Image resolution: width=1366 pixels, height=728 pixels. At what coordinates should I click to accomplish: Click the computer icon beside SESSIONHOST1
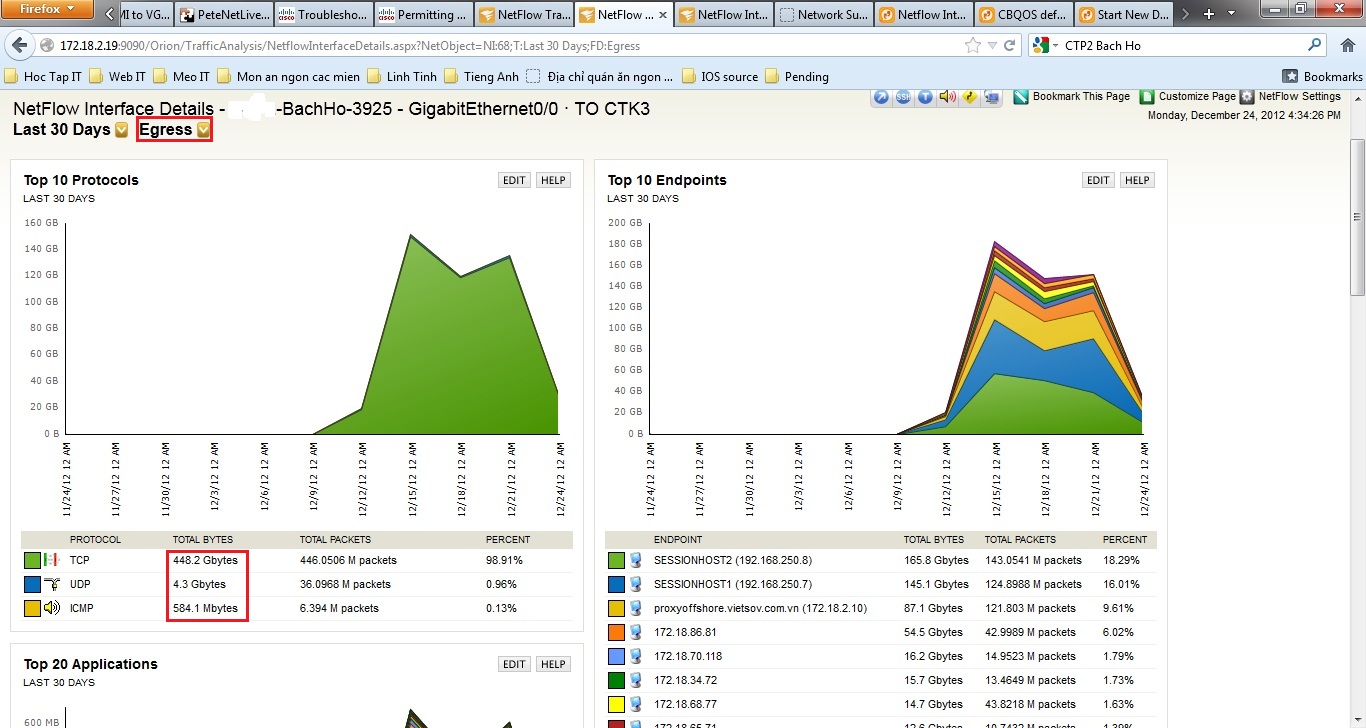(636, 584)
